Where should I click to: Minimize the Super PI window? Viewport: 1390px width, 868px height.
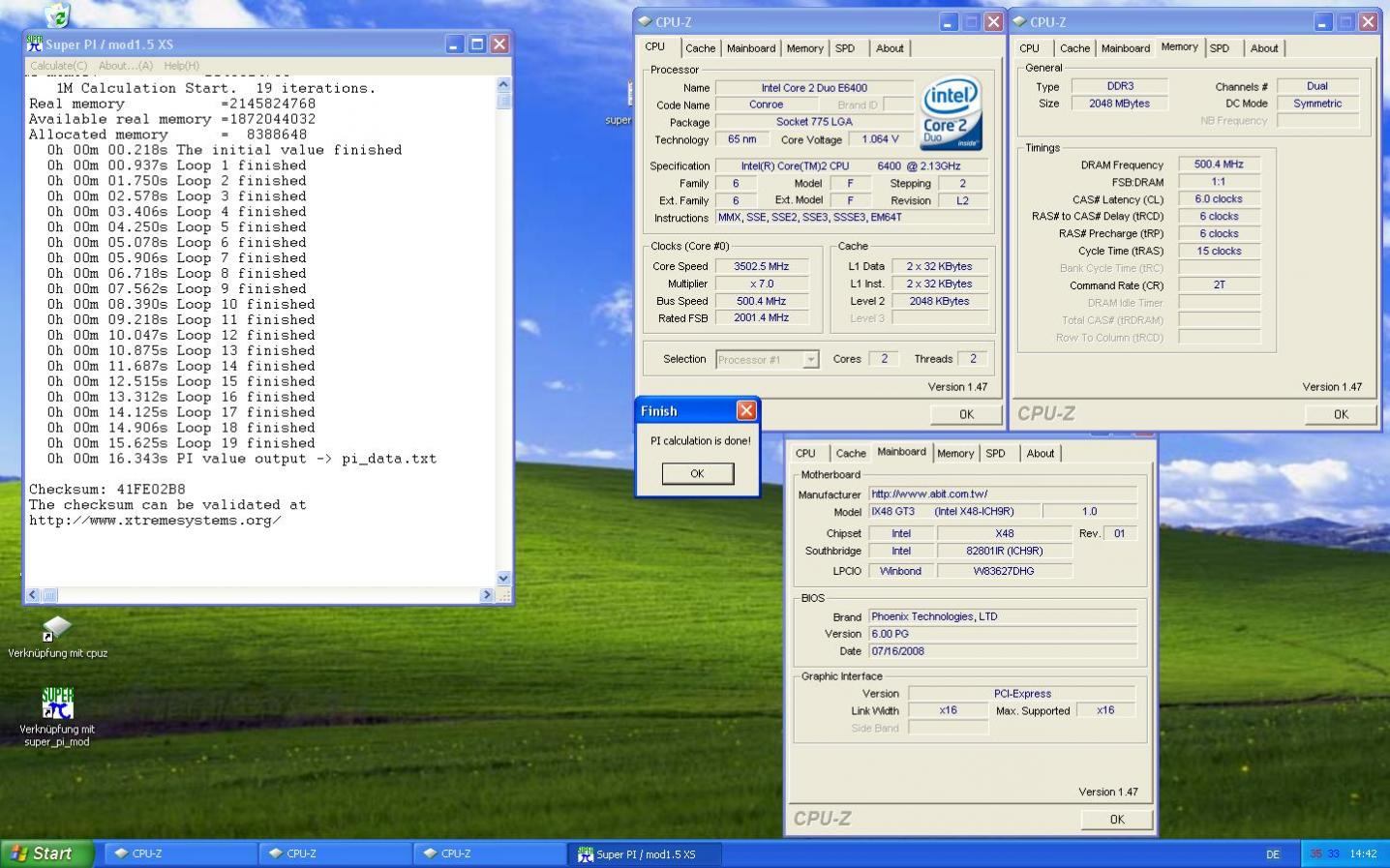455,44
